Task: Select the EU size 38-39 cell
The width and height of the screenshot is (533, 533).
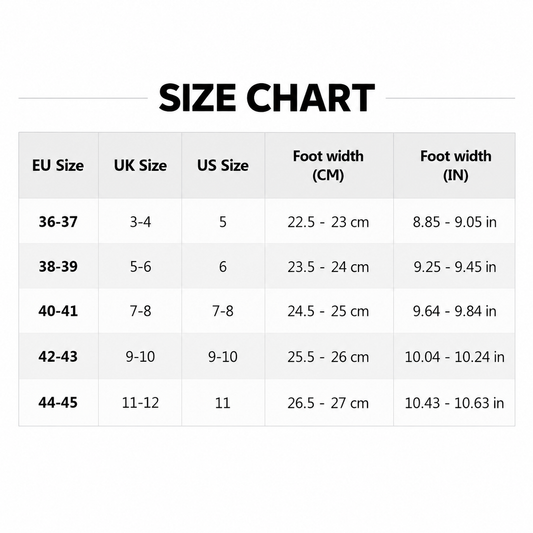Action: point(58,266)
